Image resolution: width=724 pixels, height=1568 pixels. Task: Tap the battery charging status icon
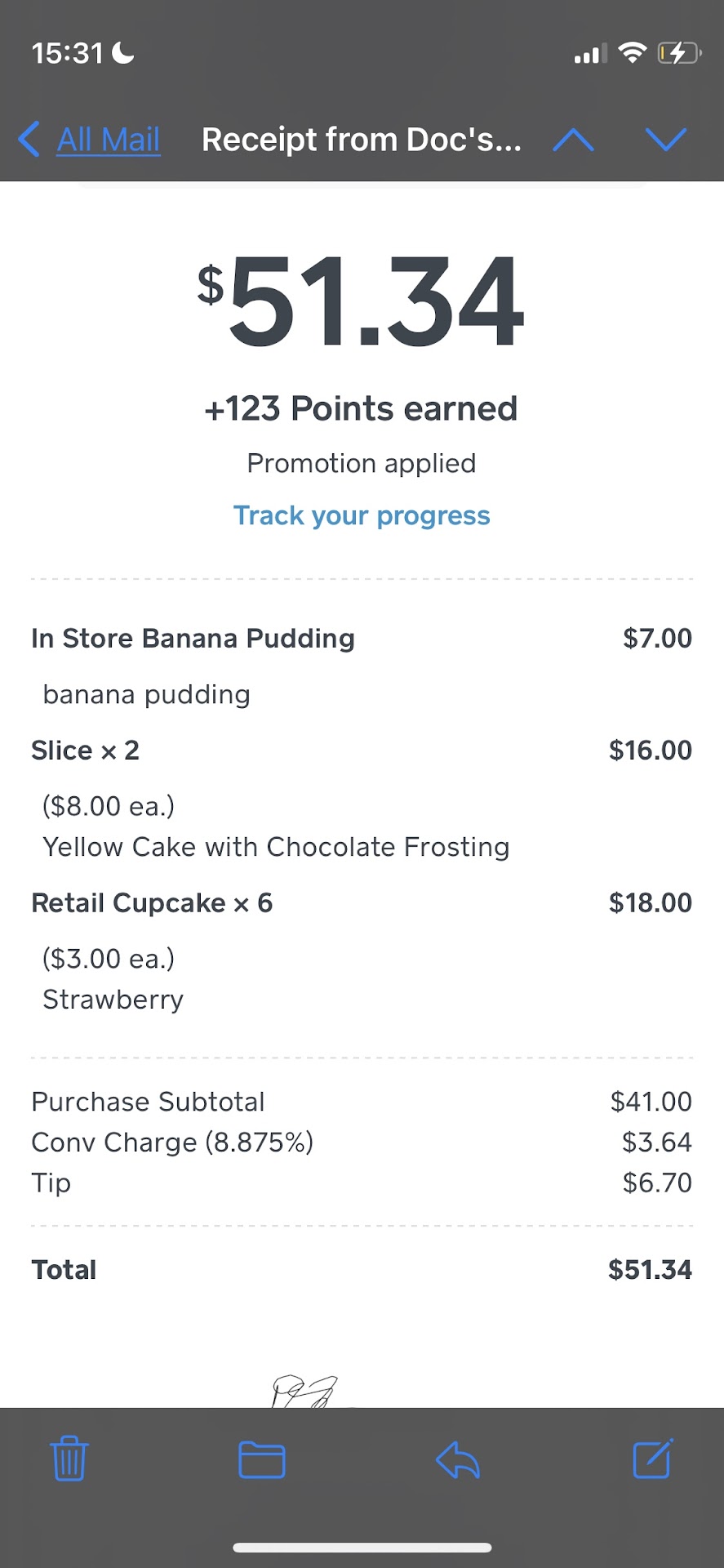[x=679, y=54]
